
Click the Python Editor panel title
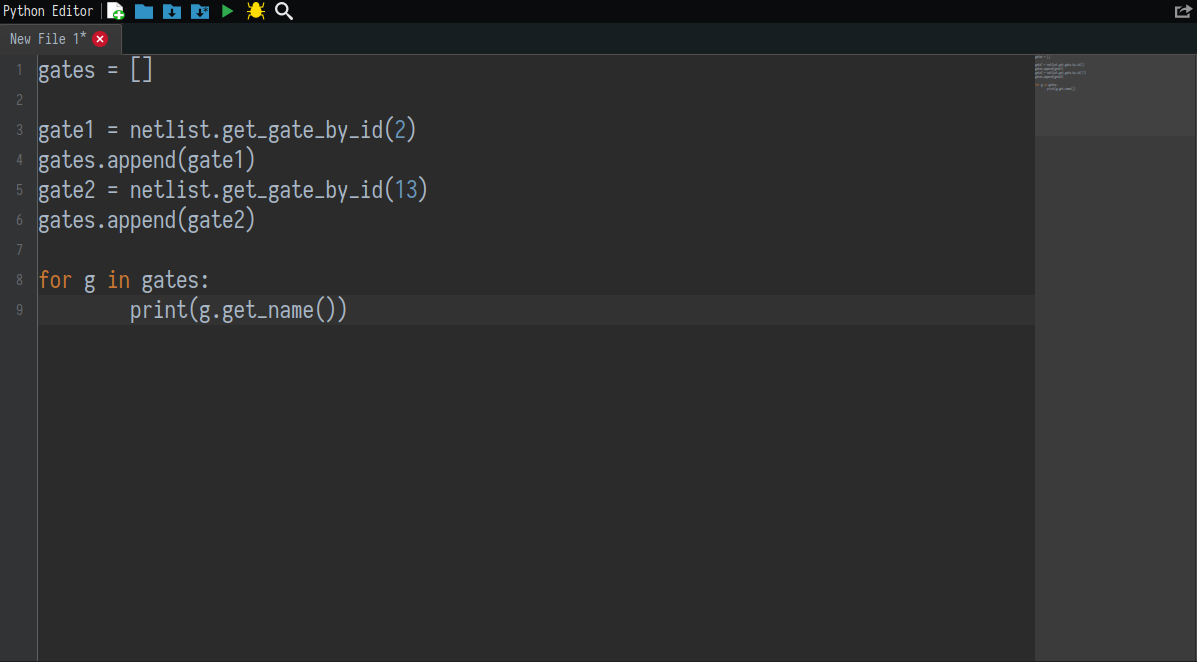(x=47, y=11)
